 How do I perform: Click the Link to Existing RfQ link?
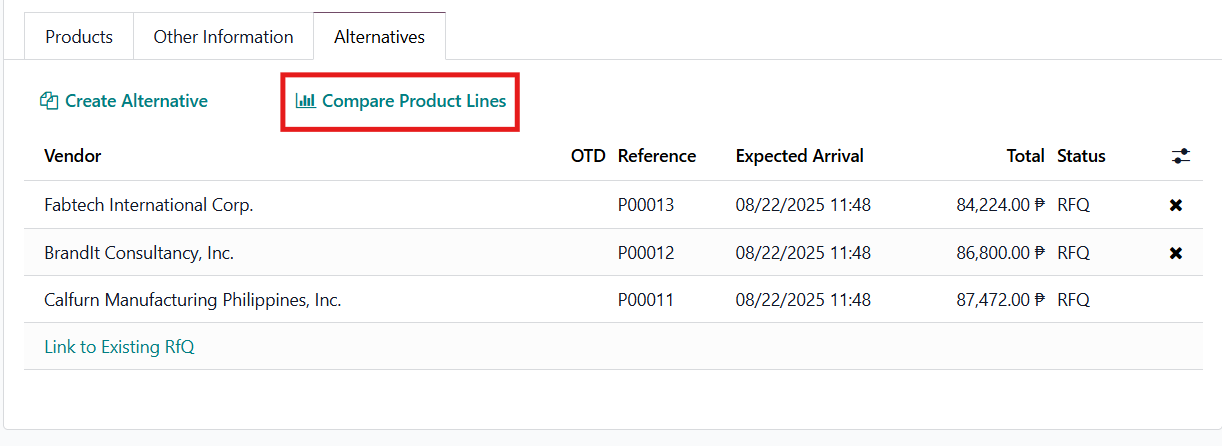pyautogui.click(x=119, y=347)
